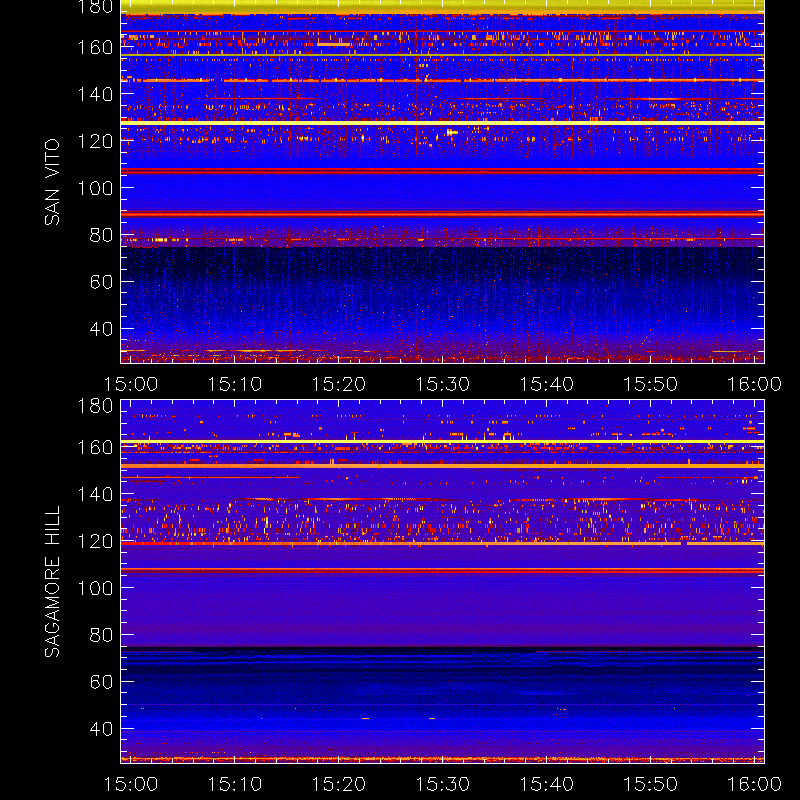This screenshot has height=800, width=800.
Task: Click the 60 frequency label on San Vito axis
Action: coord(101,282)
